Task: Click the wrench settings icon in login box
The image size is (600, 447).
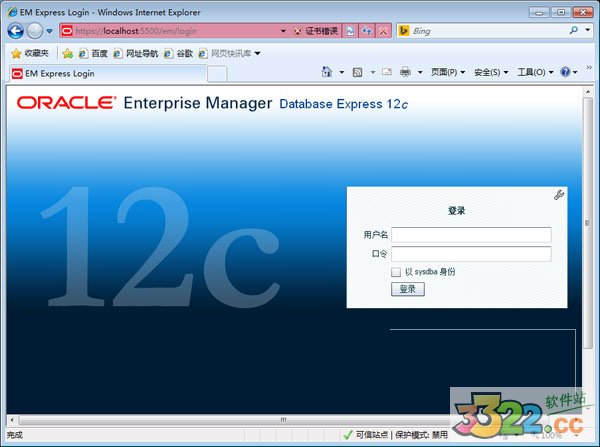Action: pos(559,195)
